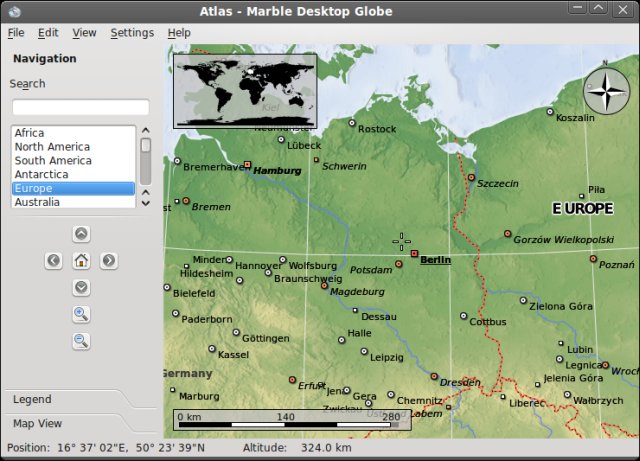Click the Dresden city marker
The width and height of the screenshot is (640, 461).
pos(434,376)
